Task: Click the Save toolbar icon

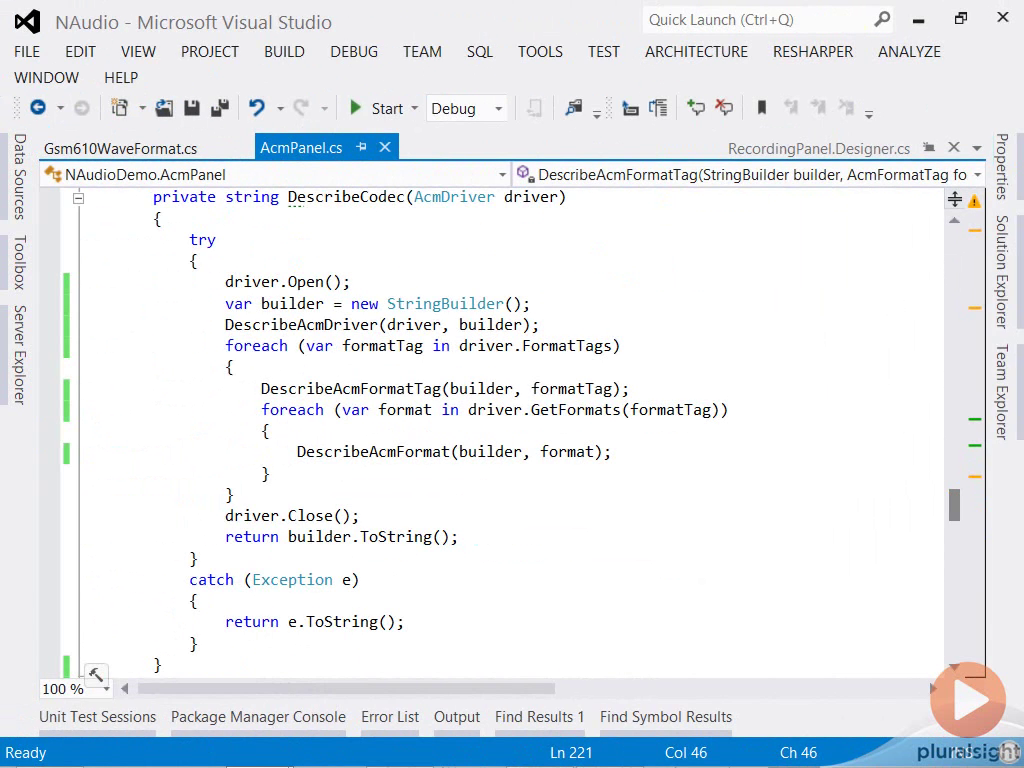Action: tap(191, 108)
